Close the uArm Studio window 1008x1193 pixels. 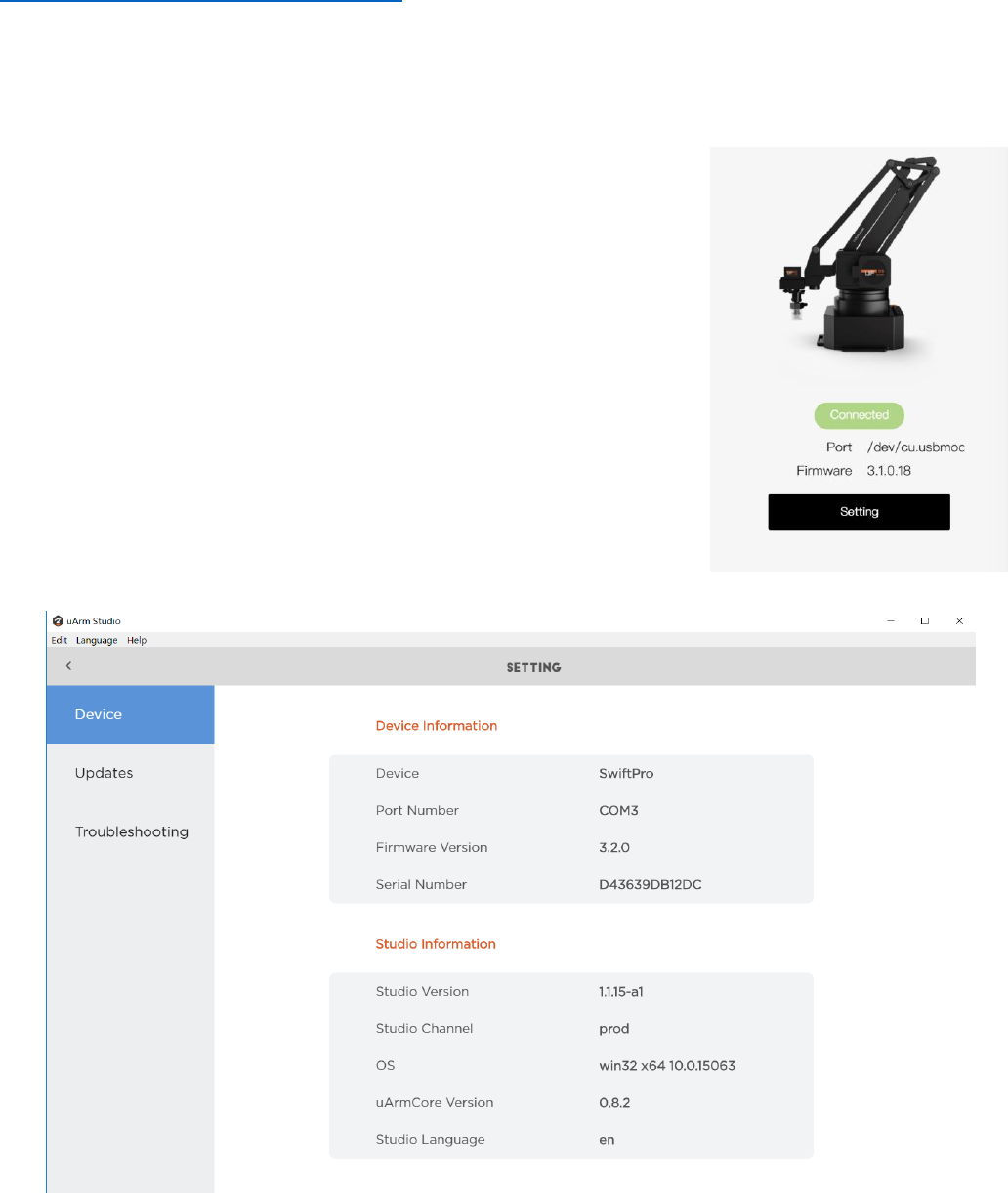959,620
